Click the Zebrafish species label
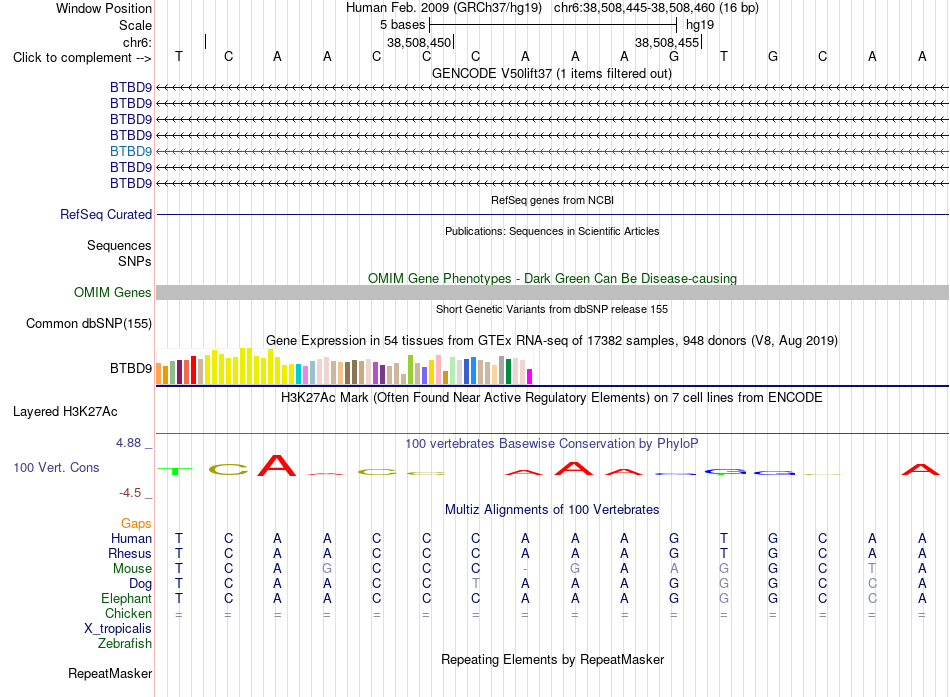This screenshot has width=950, height=697. (x=125, y=644)
